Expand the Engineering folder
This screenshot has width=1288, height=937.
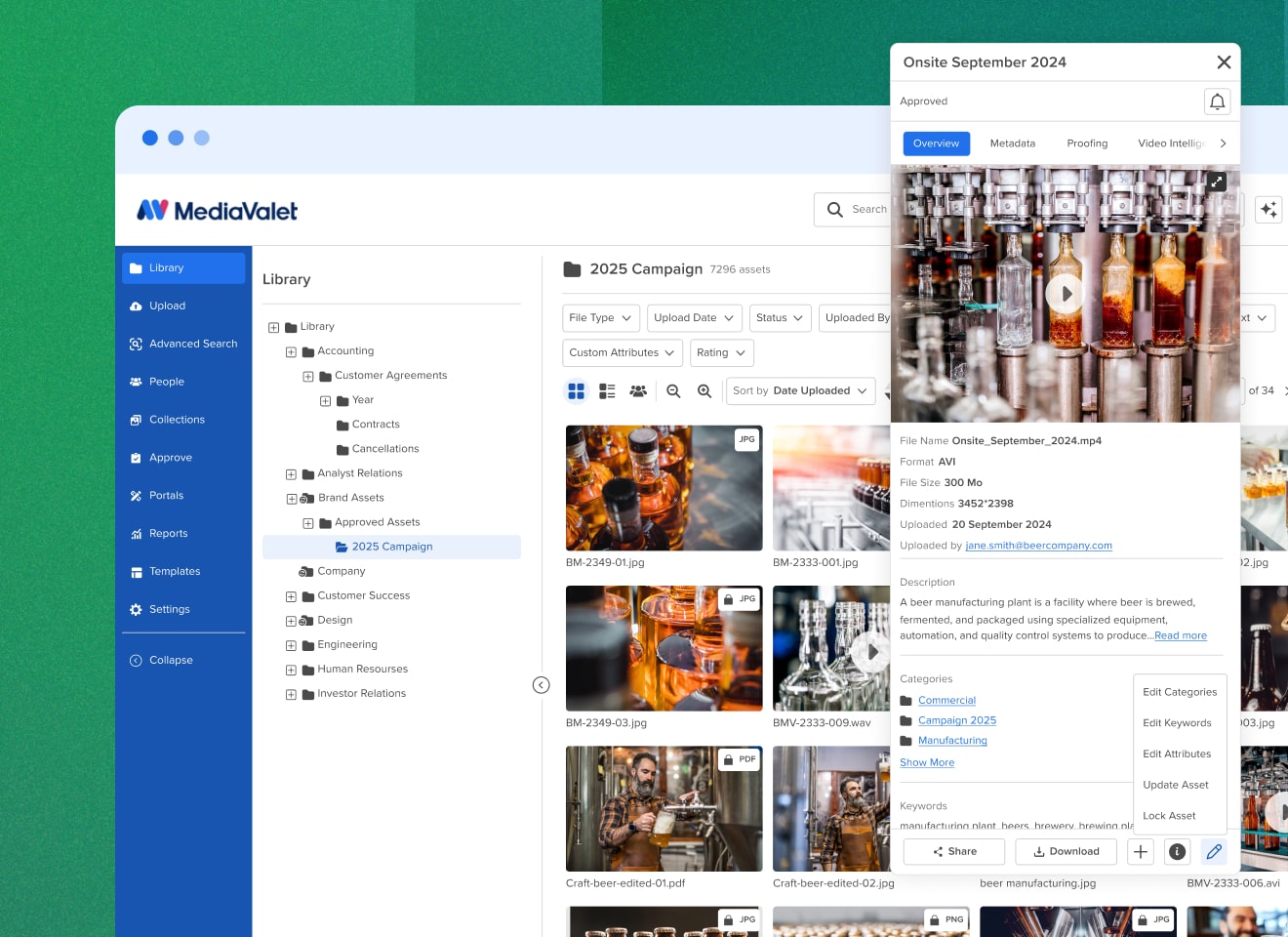tap(291, 645)
